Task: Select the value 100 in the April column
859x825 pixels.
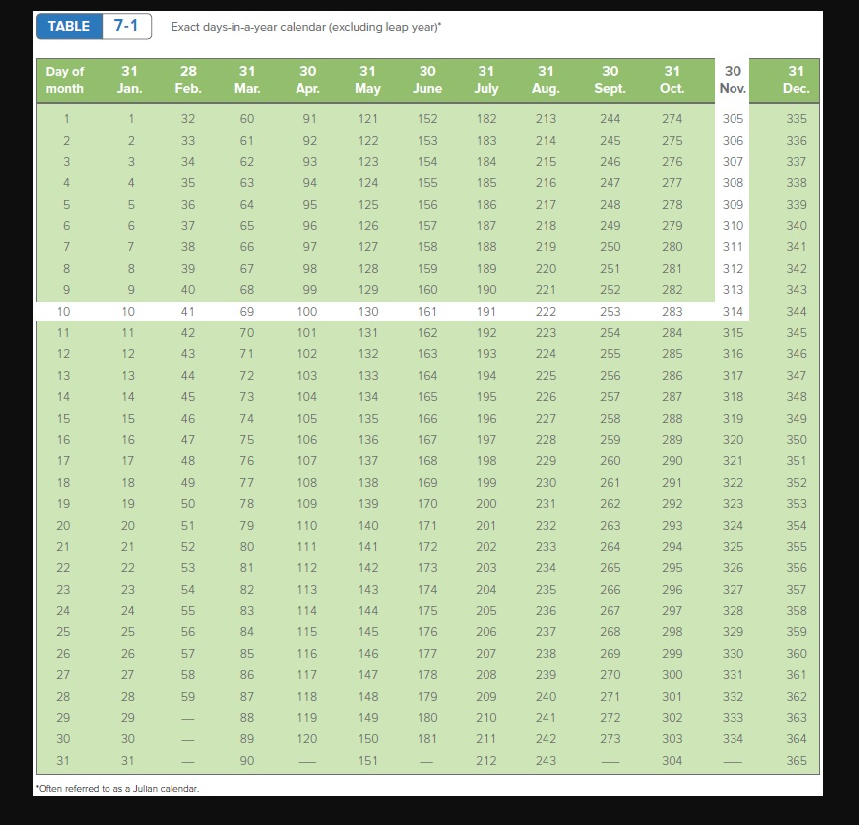Action: (x=308, y=311)
